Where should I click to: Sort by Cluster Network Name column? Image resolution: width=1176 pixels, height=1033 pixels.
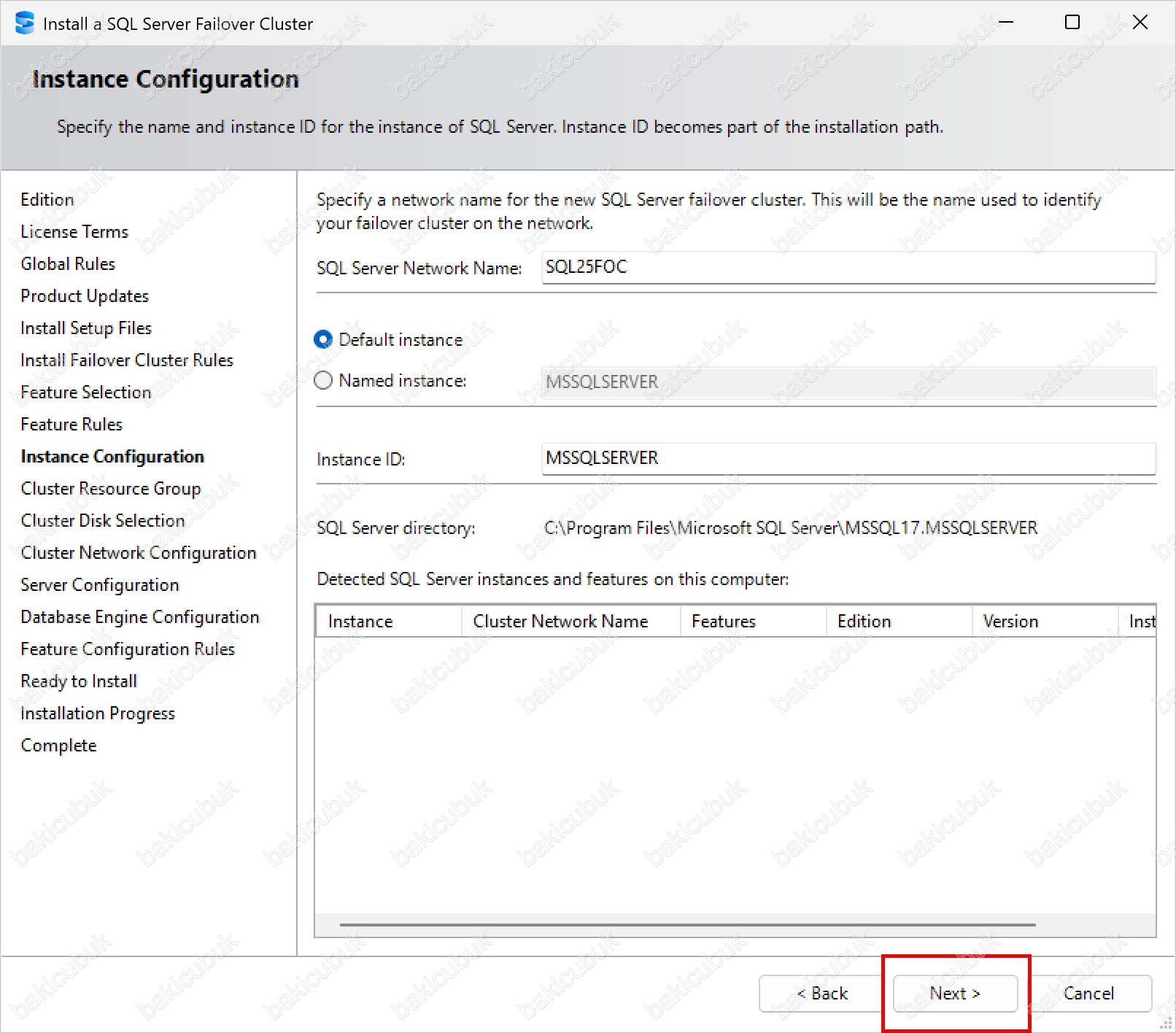tap(570, 622)
